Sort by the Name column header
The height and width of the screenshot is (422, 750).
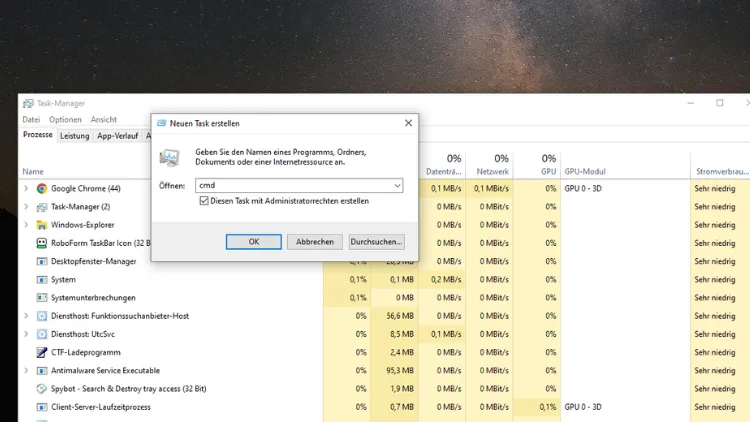pyautogui.click(x=33, y=171)
